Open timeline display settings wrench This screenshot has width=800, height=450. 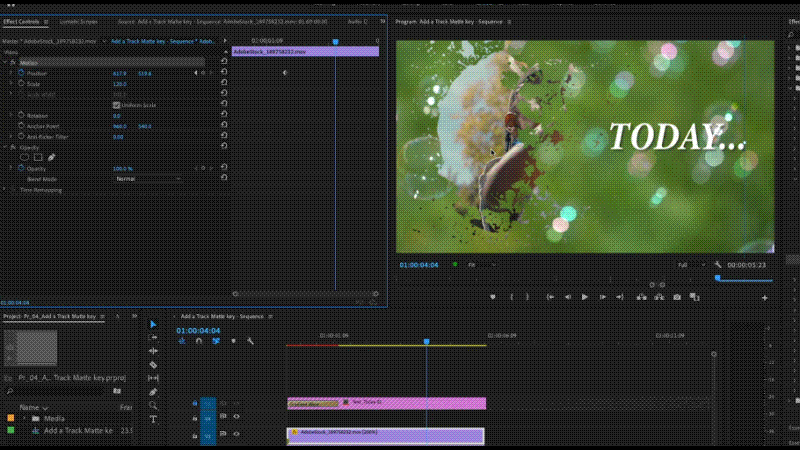coord(251,341)
